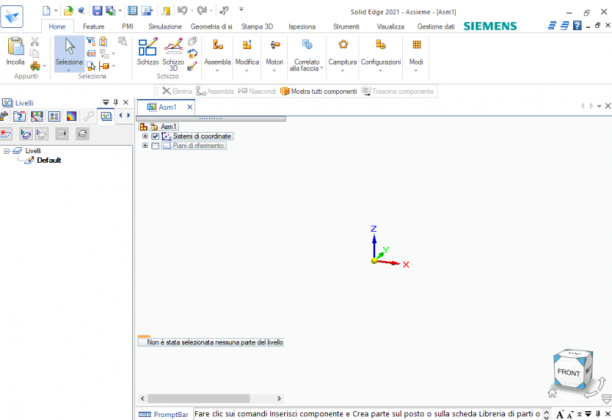The height and width of the screenshot is (420, 612).
Task: Open Livelli panel options dropdown arrow
Action: coord(105,102)
